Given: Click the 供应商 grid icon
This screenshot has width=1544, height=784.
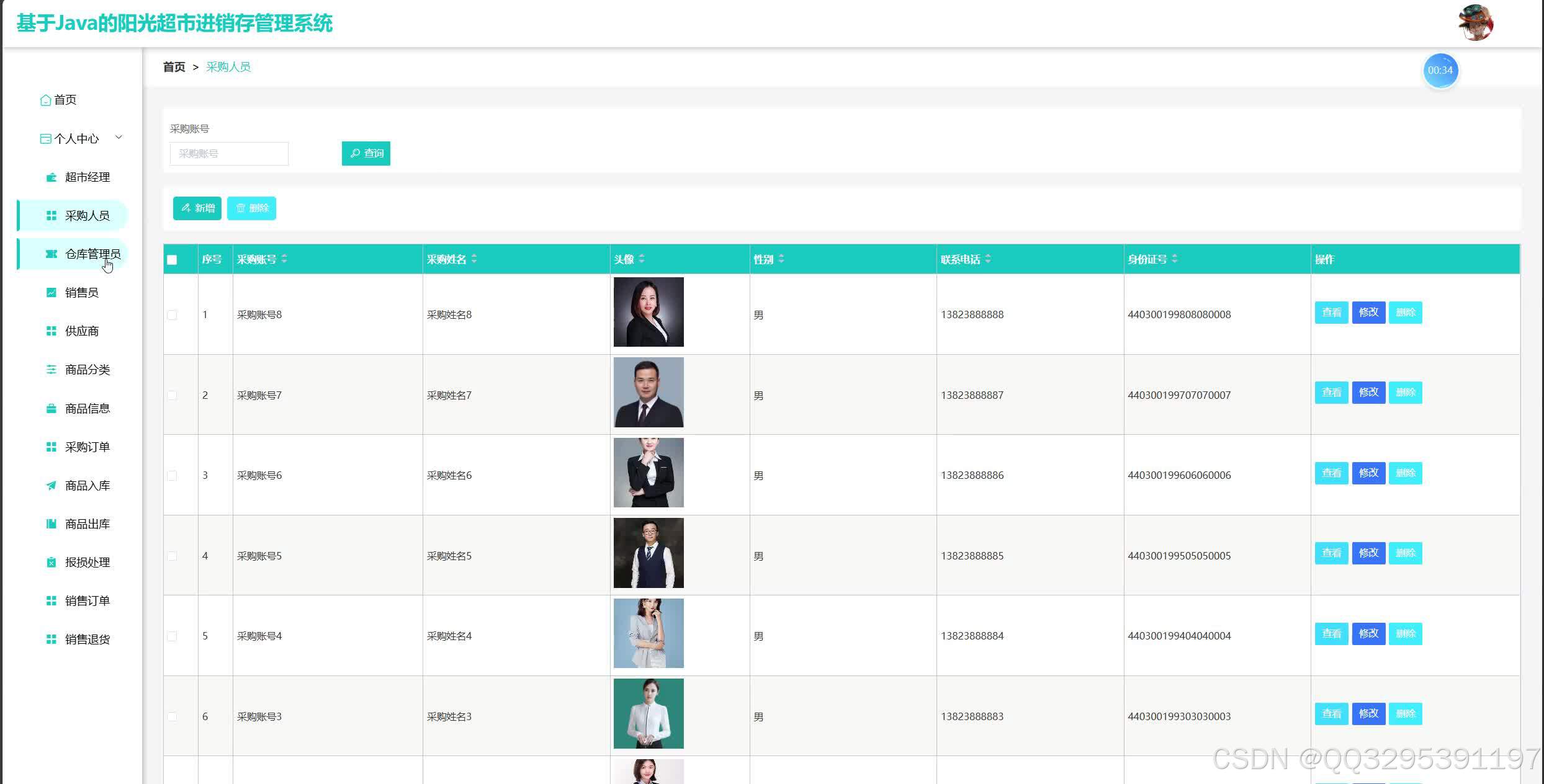Looking at the screenshot, I should tap(52, 331).
